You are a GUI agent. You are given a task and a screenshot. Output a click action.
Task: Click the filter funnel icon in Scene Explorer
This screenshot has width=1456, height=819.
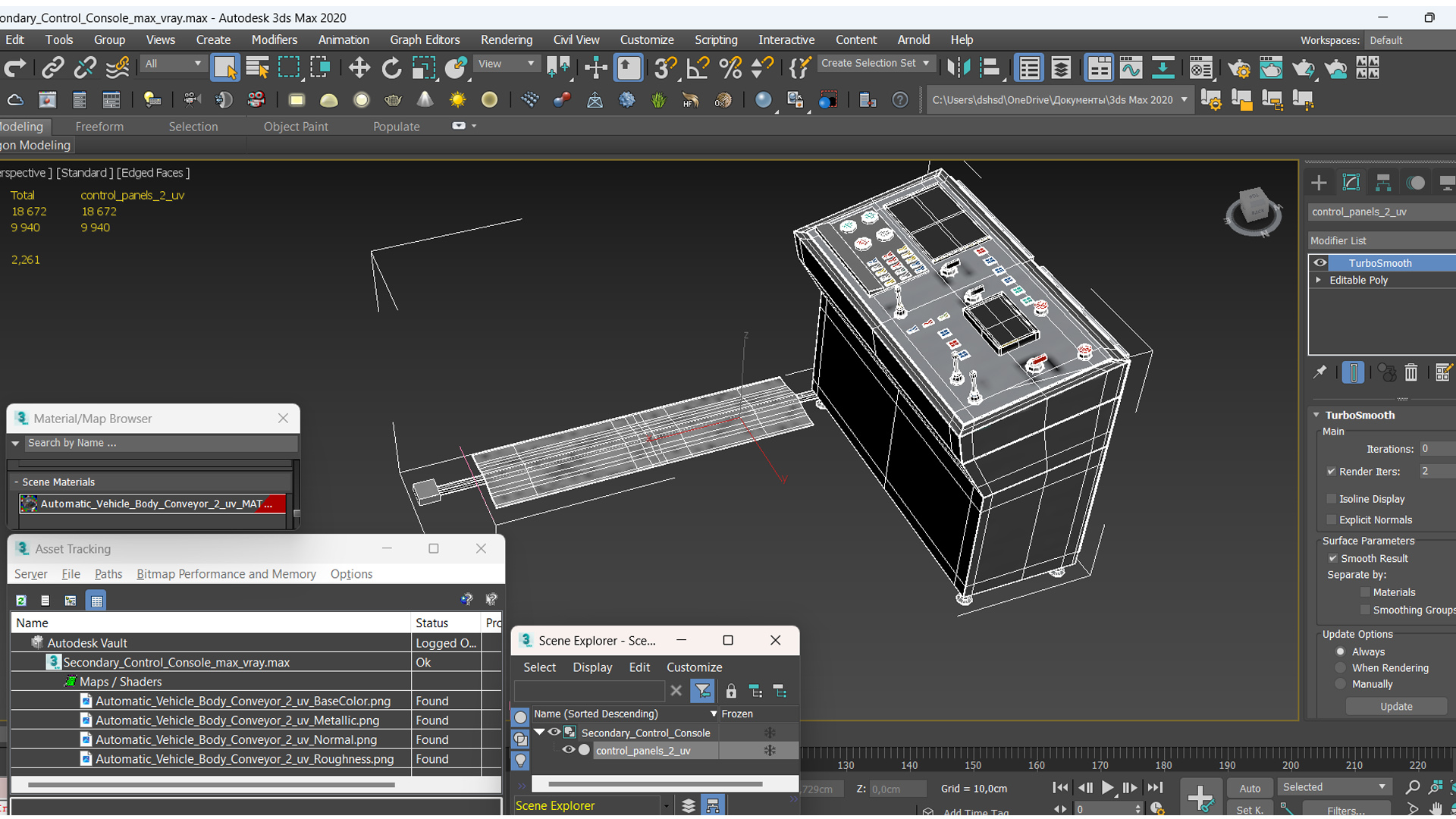coord(702,691)
